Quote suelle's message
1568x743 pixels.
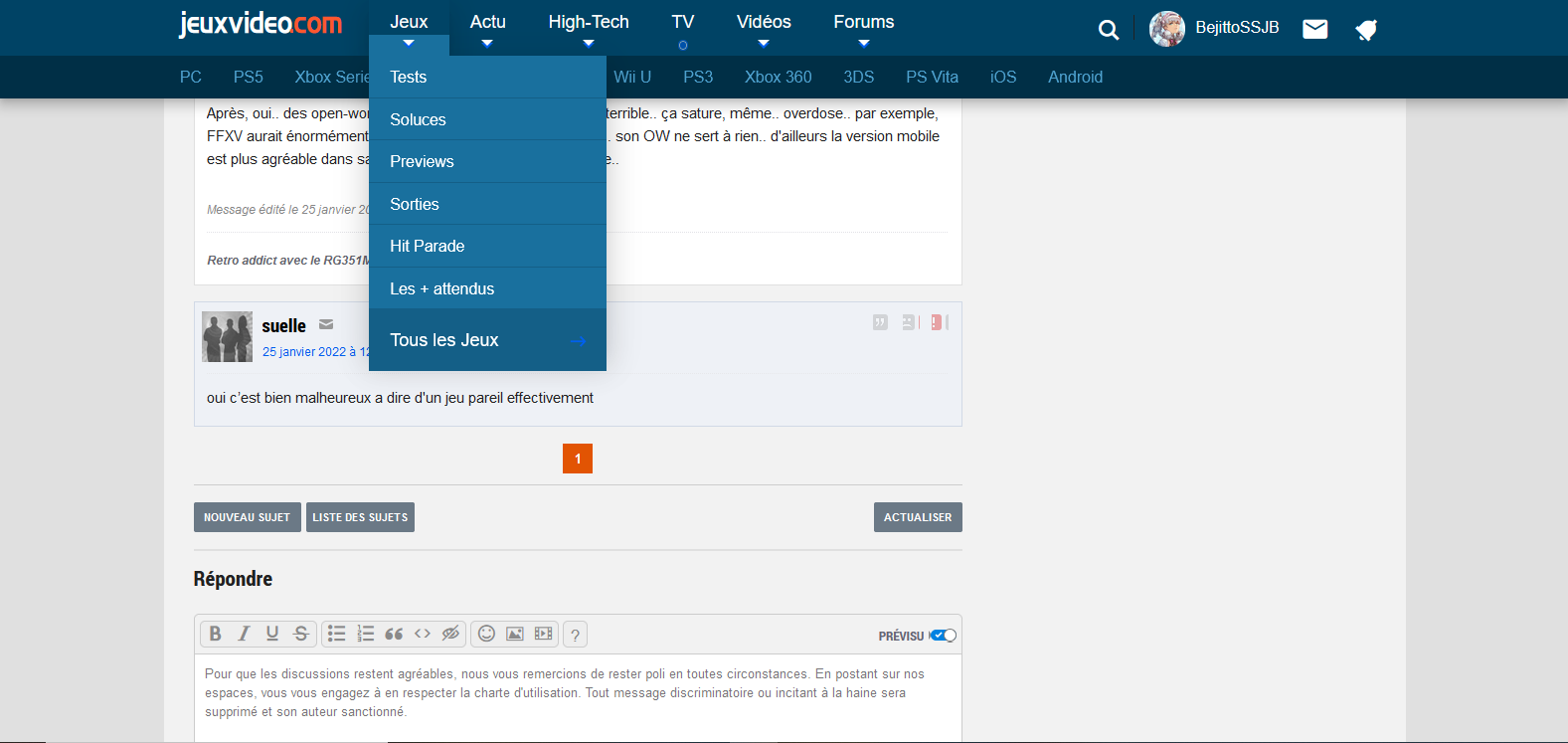880,322
